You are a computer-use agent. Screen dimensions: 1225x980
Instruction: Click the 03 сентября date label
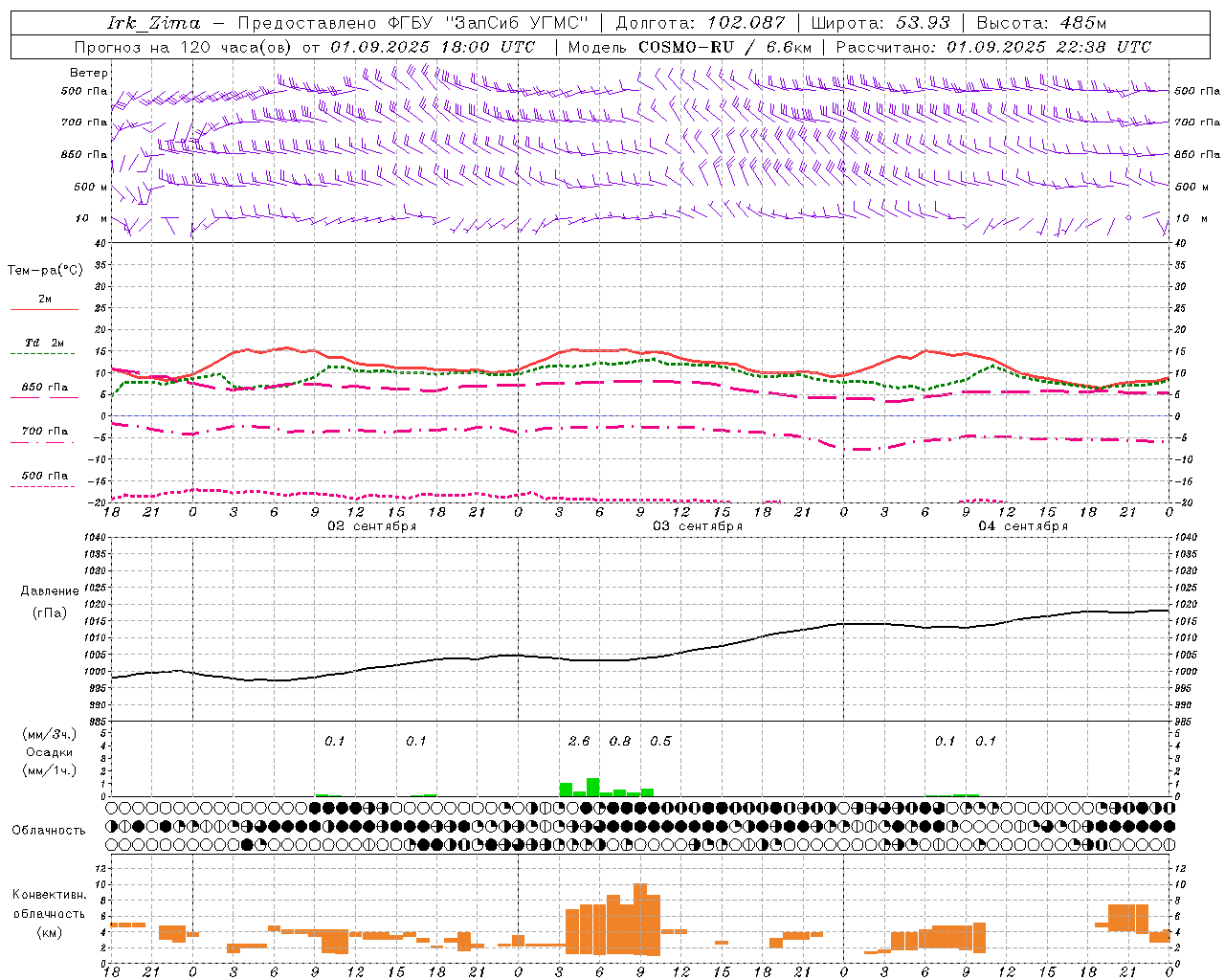[x=698, y=526]
